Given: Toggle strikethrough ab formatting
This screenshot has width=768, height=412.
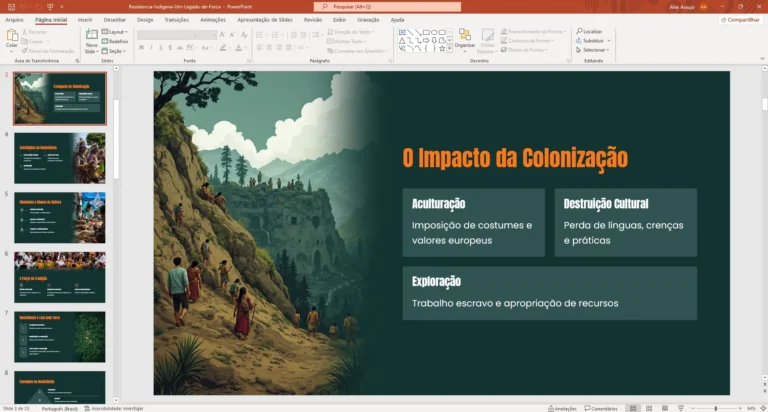Looking at the screenshot, I should [180, 48].
